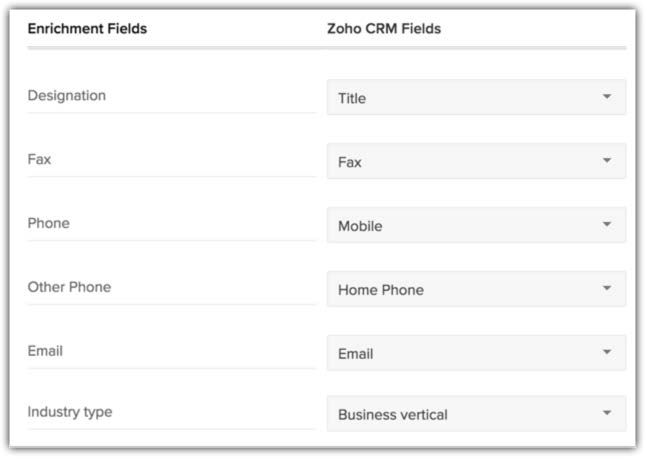Select the Designation enrichment field
Viewport: 645px width, 457px height.
click(x=67, y=96)
